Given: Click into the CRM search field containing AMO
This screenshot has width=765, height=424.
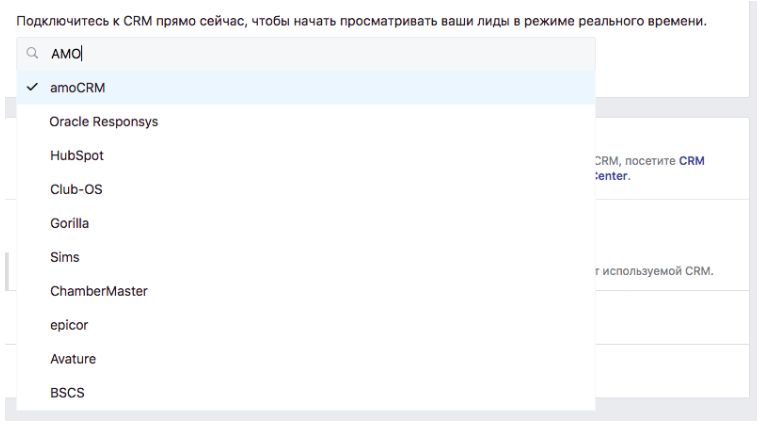Looking at the screenshot, I should (x=306, y=54).
